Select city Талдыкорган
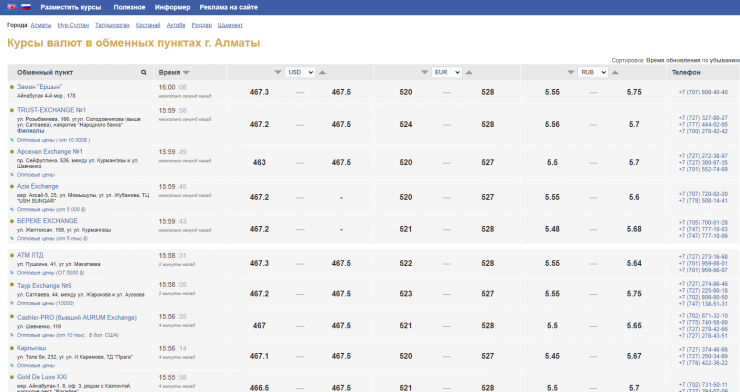 tap(112, 25)
